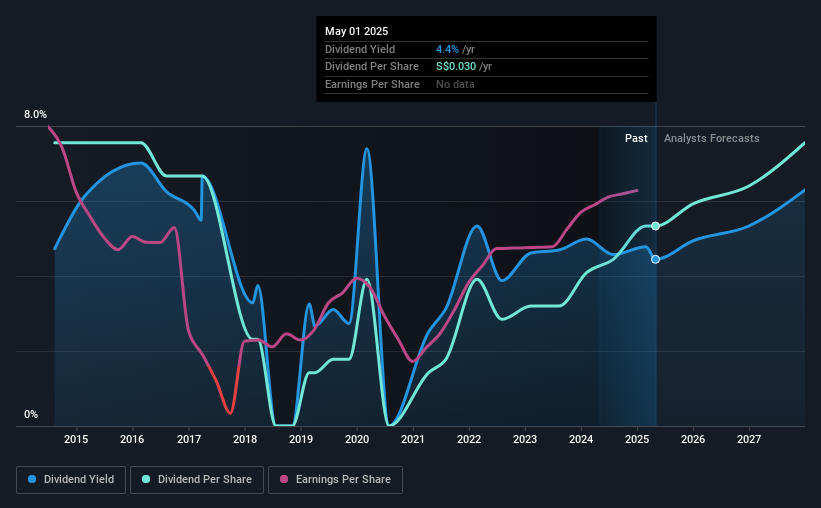Click the 2018 x-axis label
The image size is (821, 508).
245,439
